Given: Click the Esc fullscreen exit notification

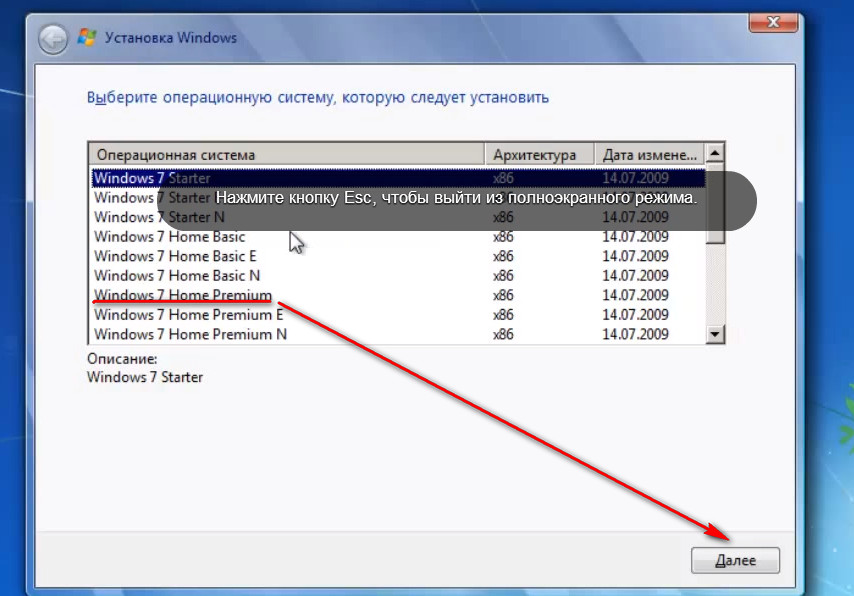Looking at the screenshot, I should coord(456,199).
